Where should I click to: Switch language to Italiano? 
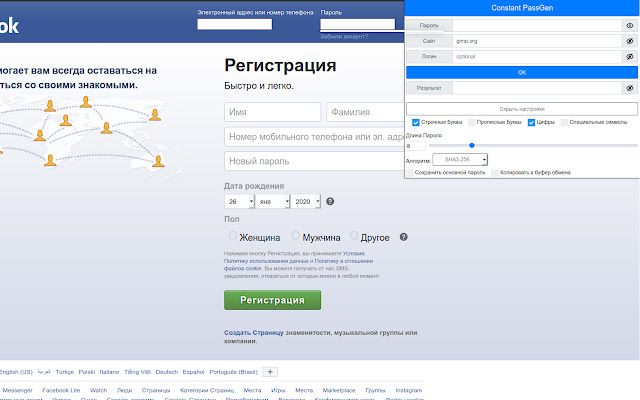(x=109, y=372)
